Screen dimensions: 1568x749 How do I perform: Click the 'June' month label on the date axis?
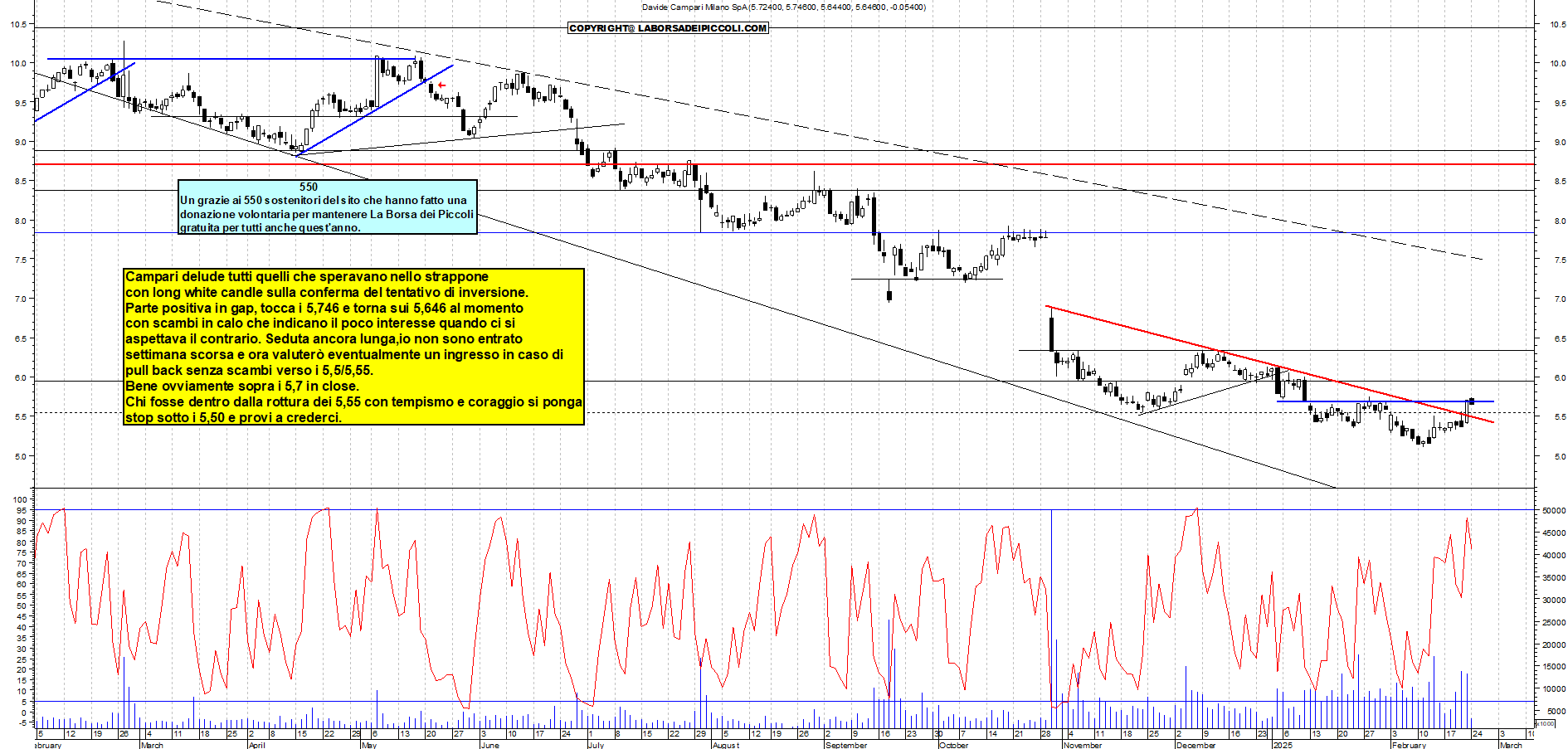click(x=490, y=745)
